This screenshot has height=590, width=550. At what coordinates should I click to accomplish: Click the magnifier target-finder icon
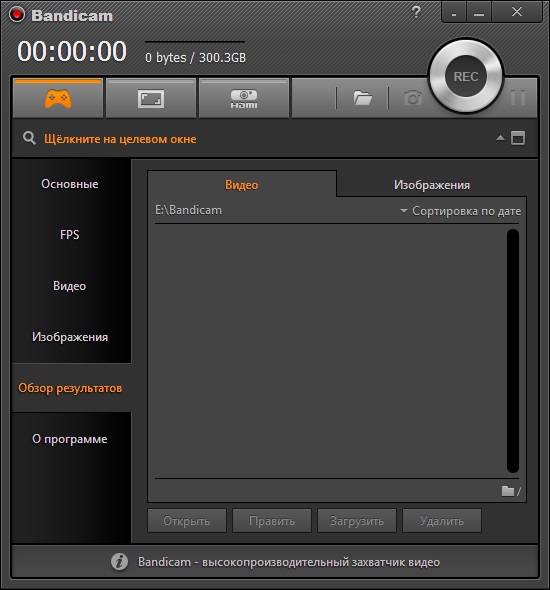click(29, 138)
